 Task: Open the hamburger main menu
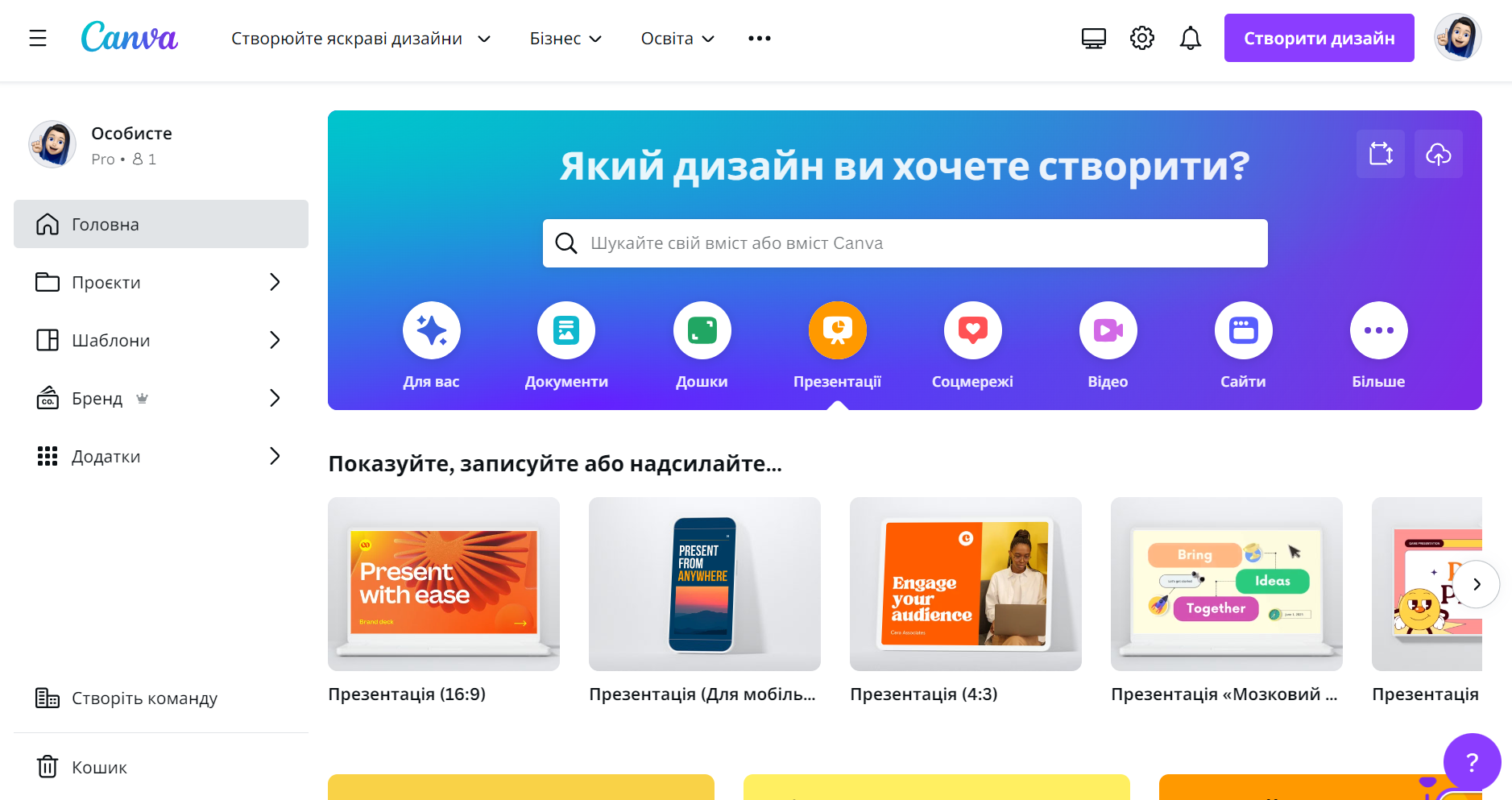(38, 38)
